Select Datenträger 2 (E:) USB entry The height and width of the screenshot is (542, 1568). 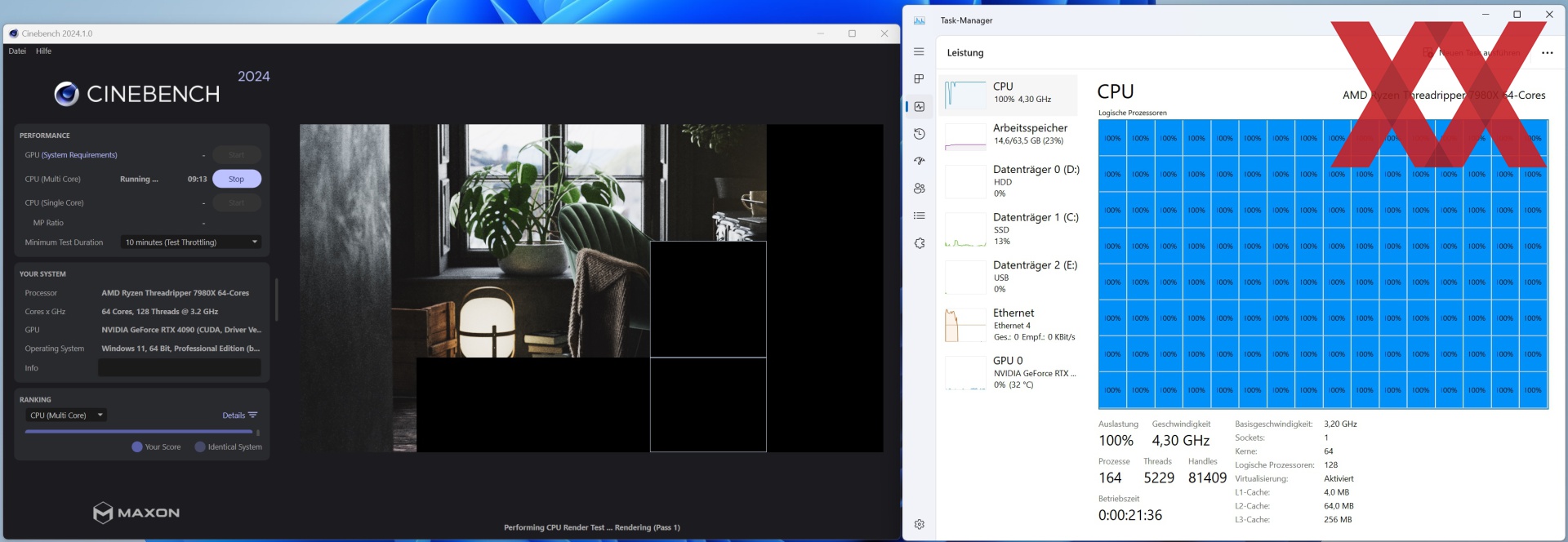[x=1008, y=277]
